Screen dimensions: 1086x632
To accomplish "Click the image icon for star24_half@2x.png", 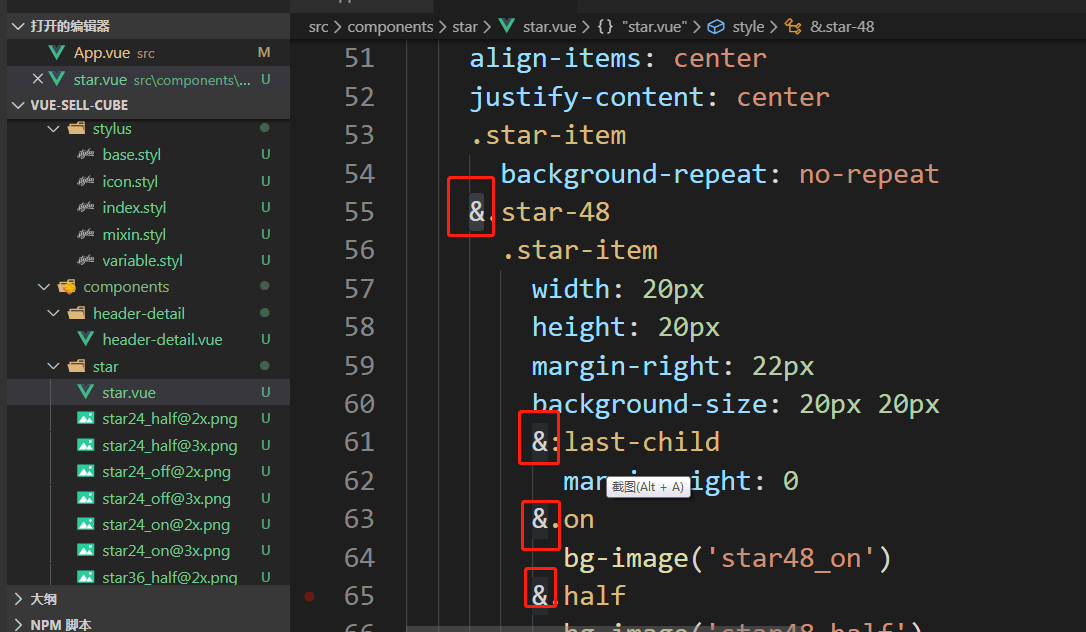I will pos(85,419).
